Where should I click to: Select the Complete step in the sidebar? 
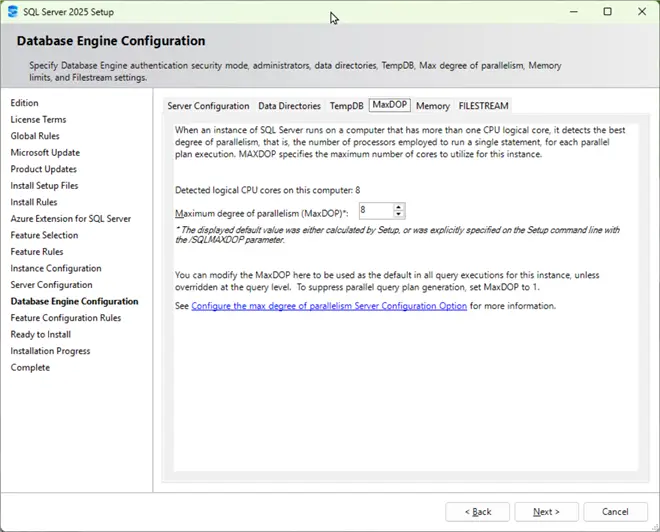click(x=30, y=368)
